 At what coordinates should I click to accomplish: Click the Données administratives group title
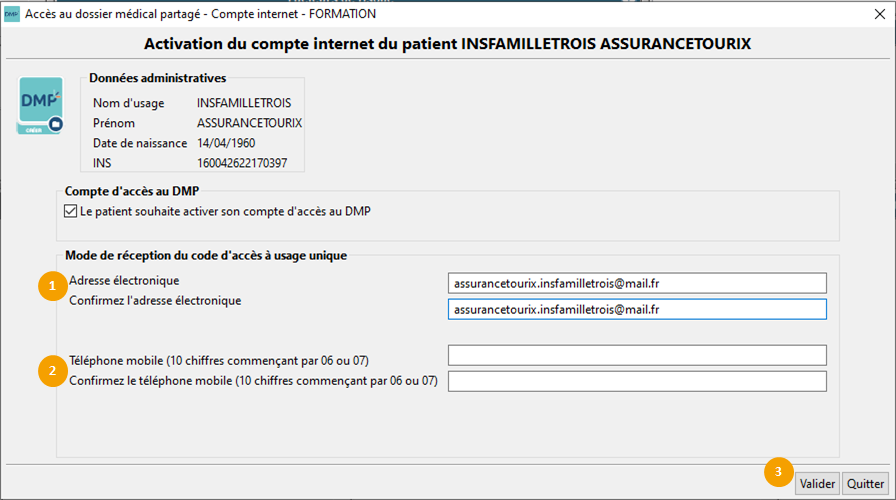click(x=157, y=78)
